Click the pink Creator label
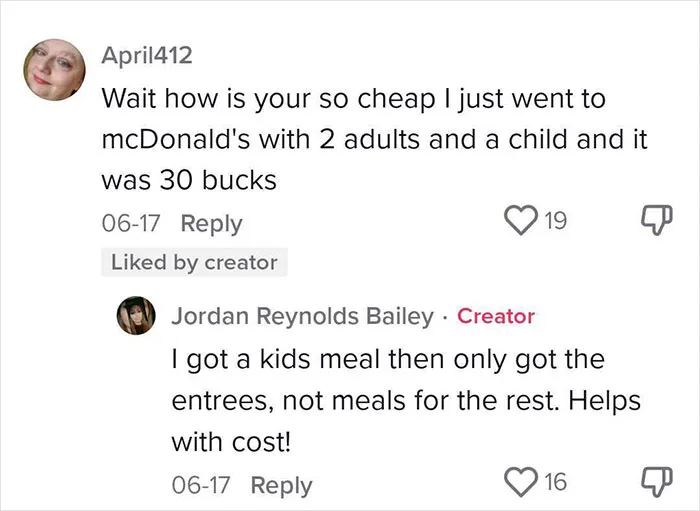The width and height of the screenshot is (700, 511). pyautogui.click(x=496, y=316)
